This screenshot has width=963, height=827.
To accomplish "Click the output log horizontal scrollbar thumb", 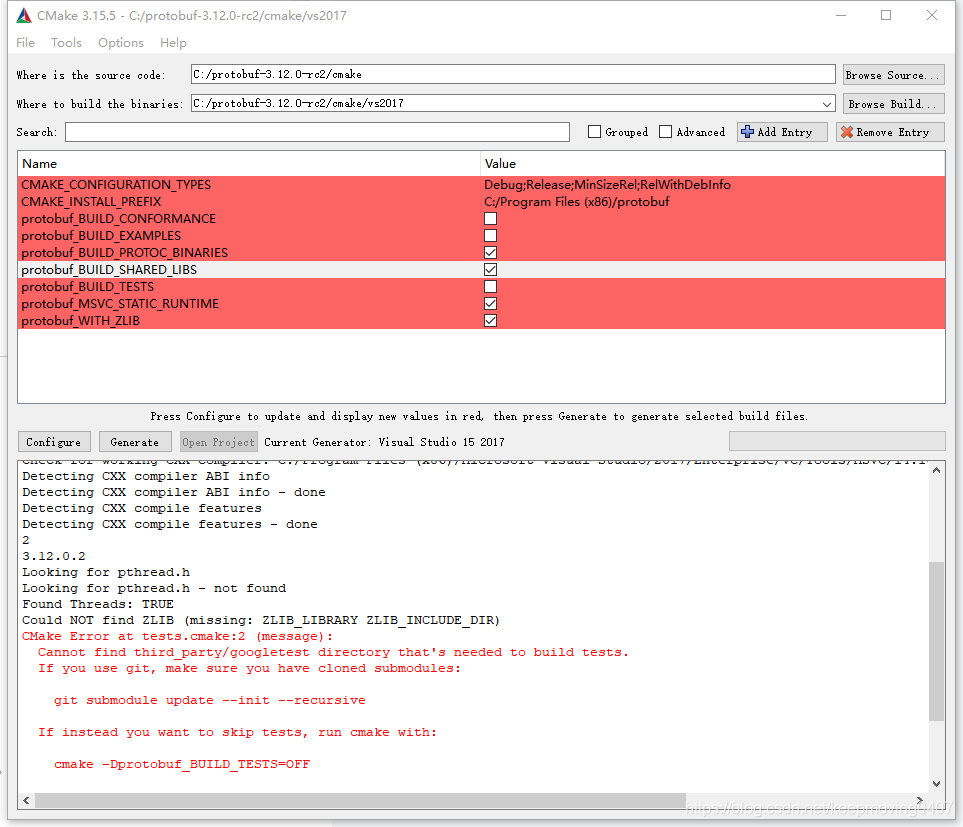I will coord(361,800).
